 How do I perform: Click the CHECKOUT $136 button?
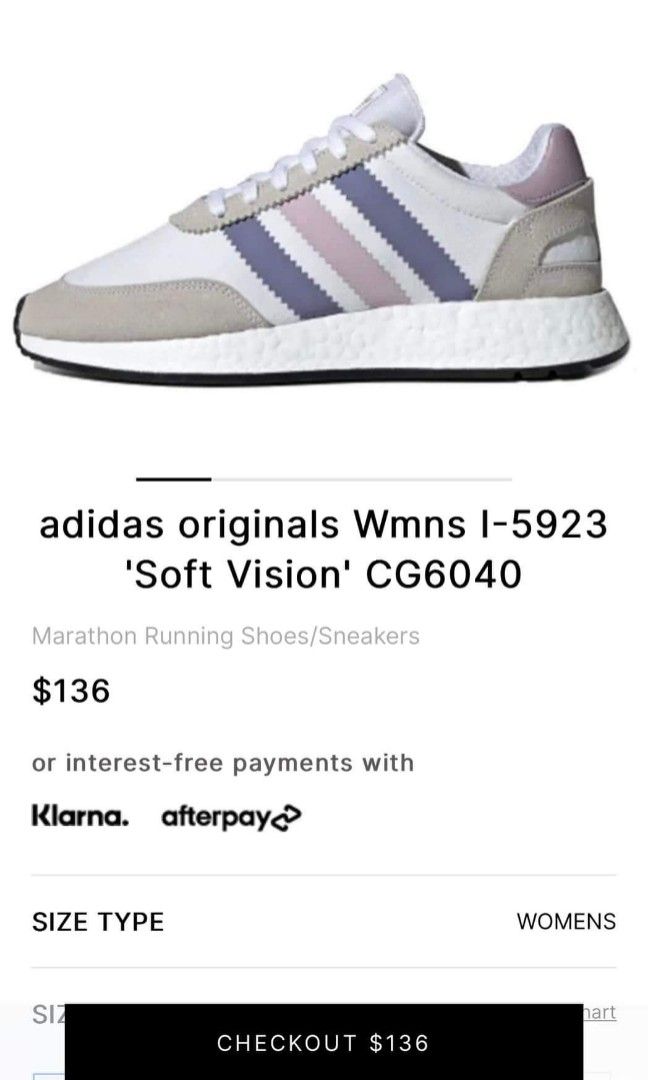pyautogui.click(x=324, y=1043)
